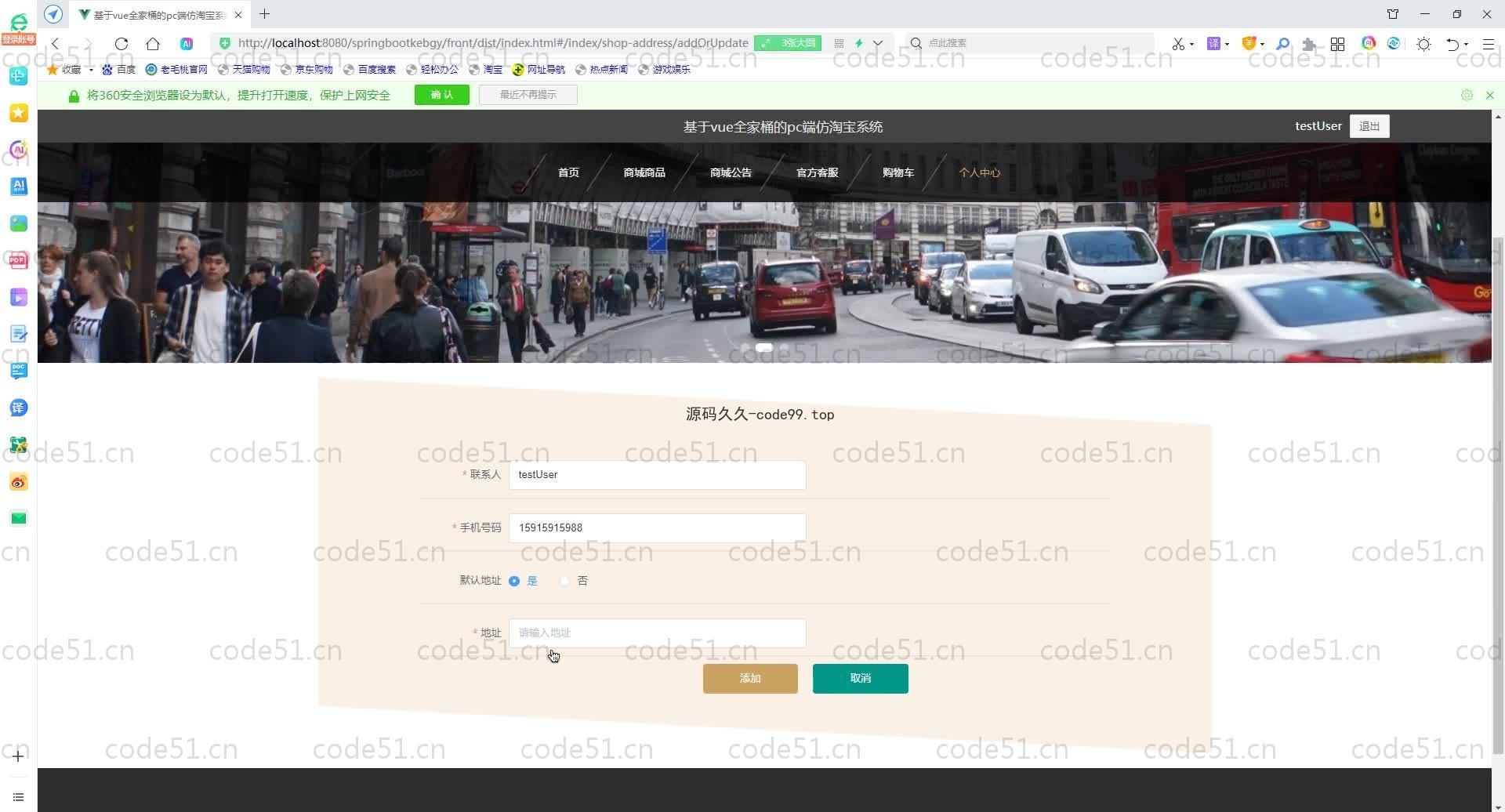The width and height of the screenshot is (1505, 812).
Task: Open the browser home page icon
Action: [x=153, y=44]
